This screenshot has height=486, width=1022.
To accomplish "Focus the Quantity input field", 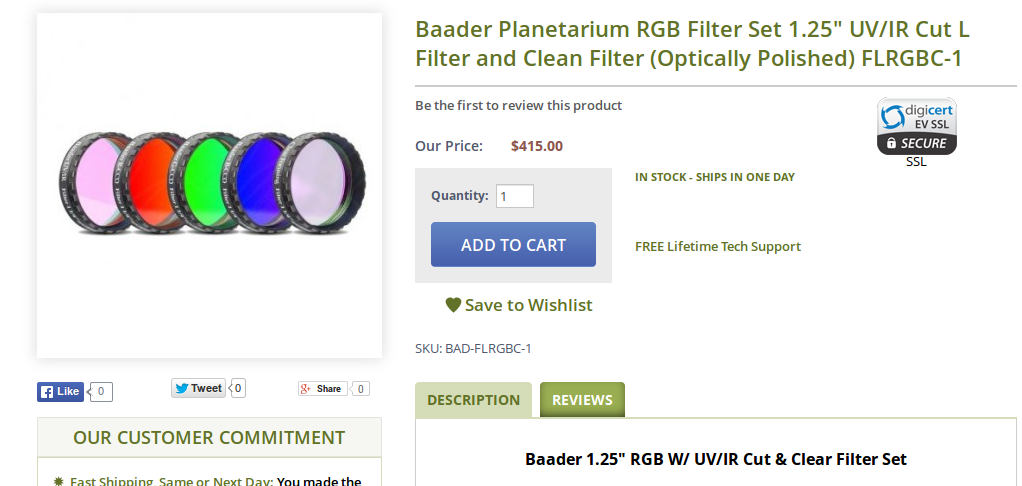I will coord(514,196).
